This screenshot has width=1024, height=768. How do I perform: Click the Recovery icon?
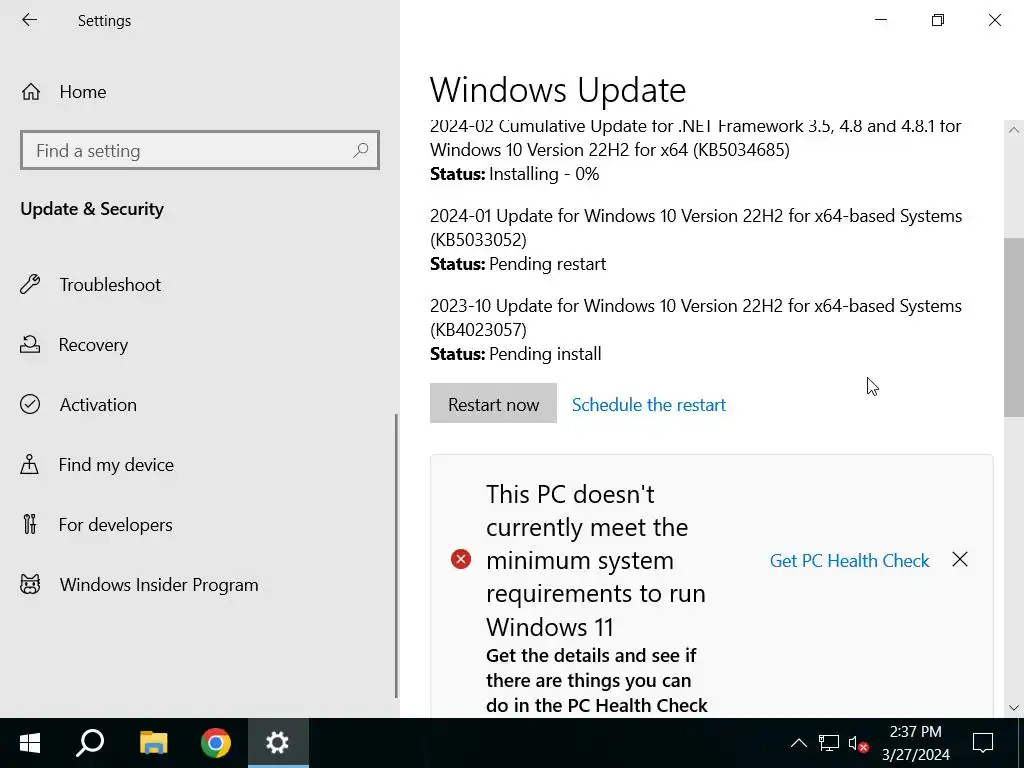[x=30, y=345]
